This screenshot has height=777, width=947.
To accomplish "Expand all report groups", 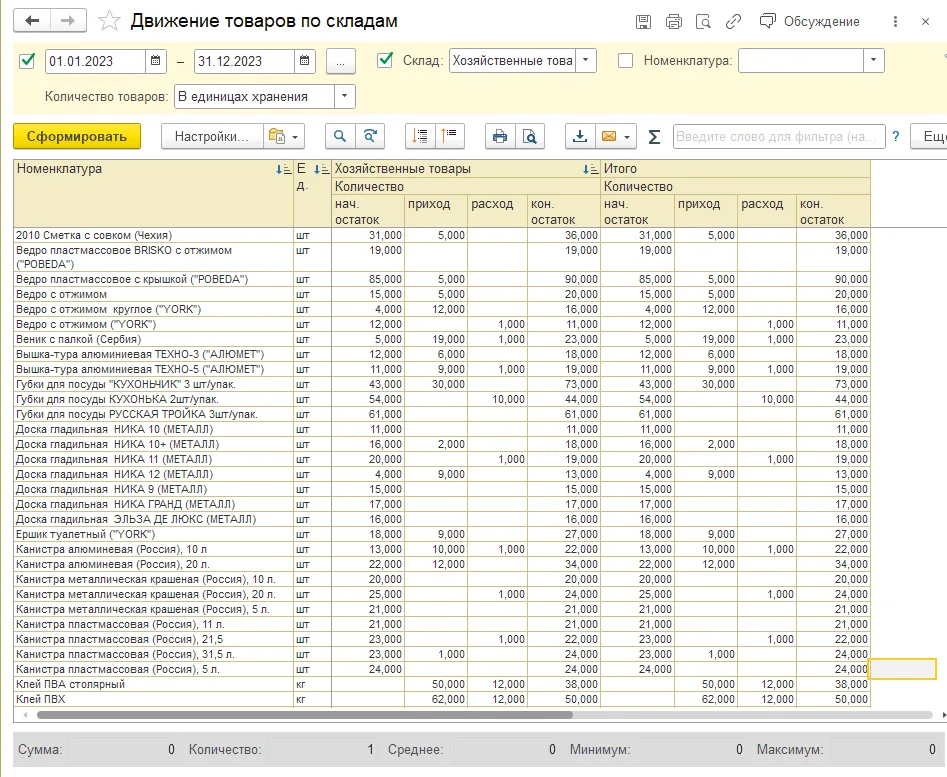I will (420, 136).
